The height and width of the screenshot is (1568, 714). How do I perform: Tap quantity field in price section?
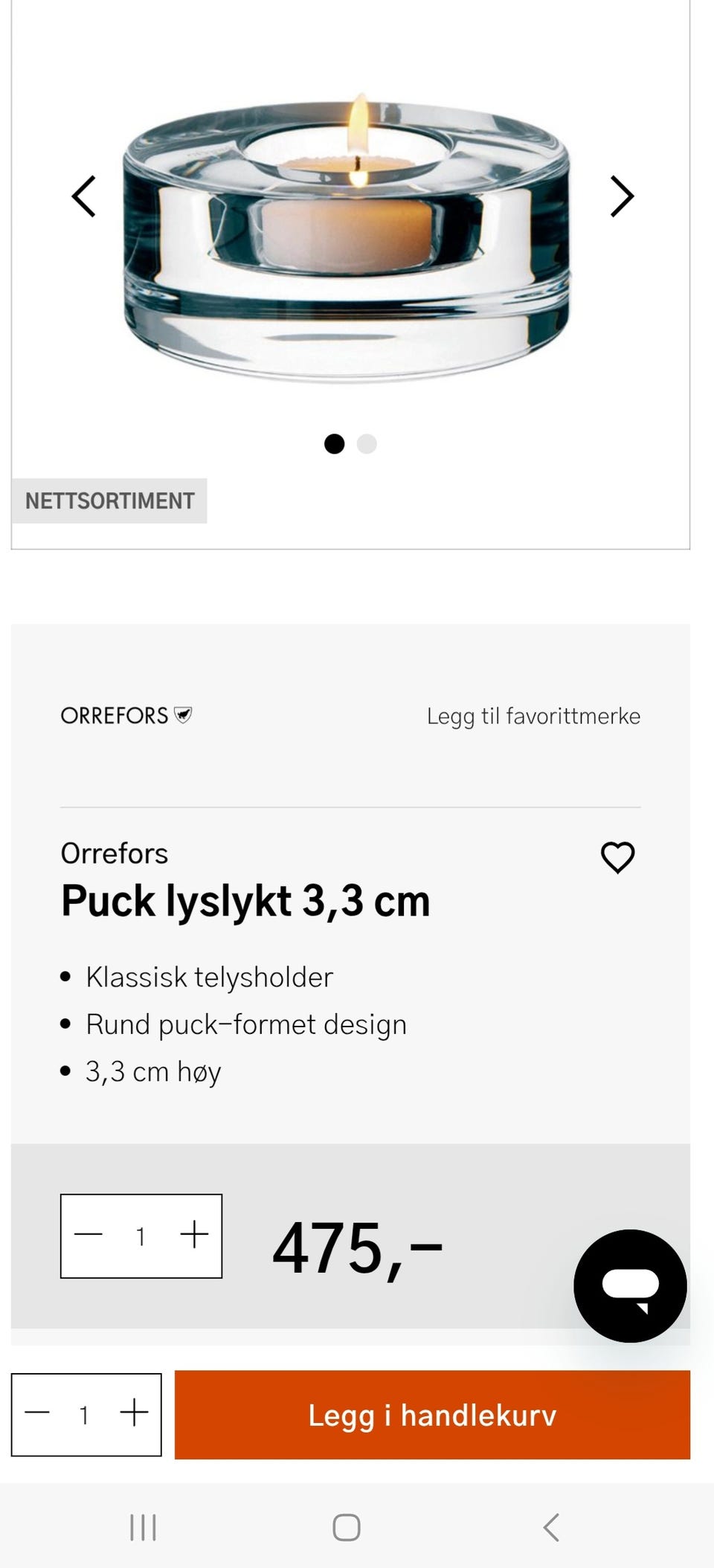(x=141, y=1236)
